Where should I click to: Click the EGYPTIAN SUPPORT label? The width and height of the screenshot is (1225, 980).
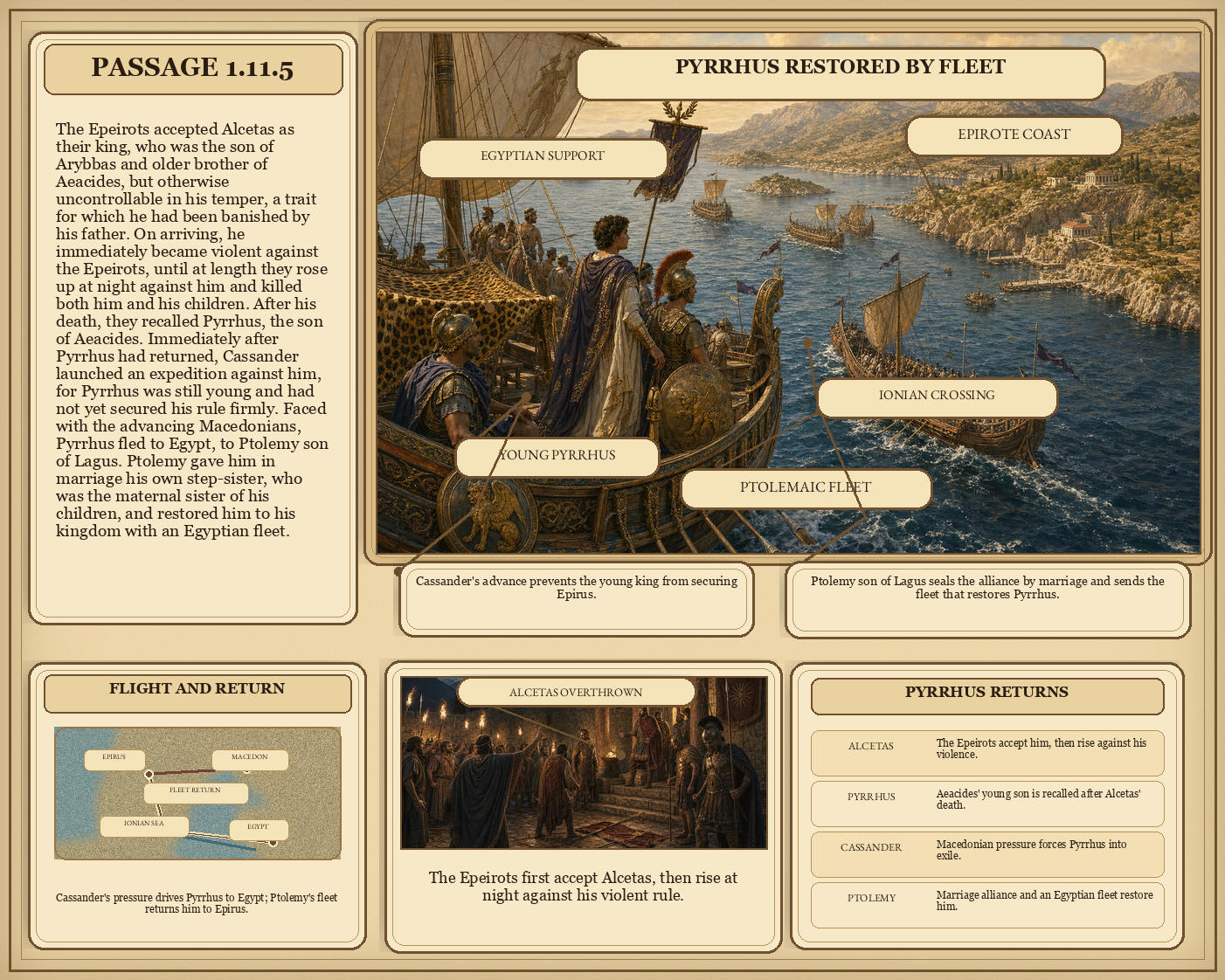click(543, 158)
